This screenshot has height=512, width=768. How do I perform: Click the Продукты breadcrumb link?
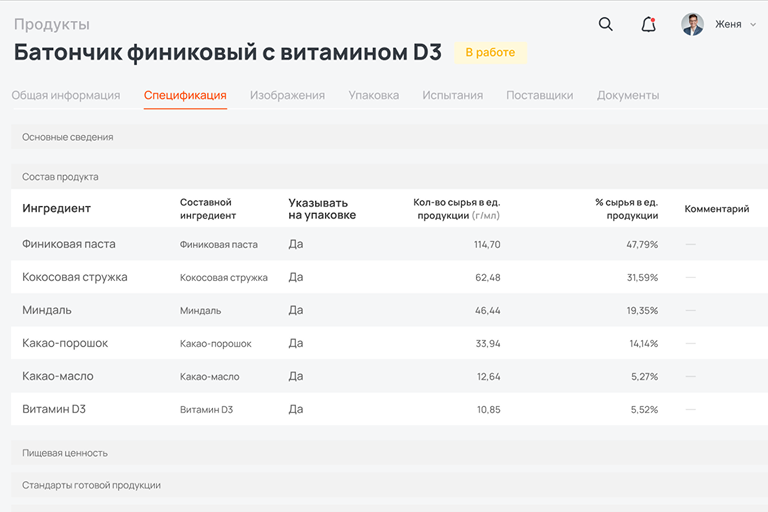point(51,24)
